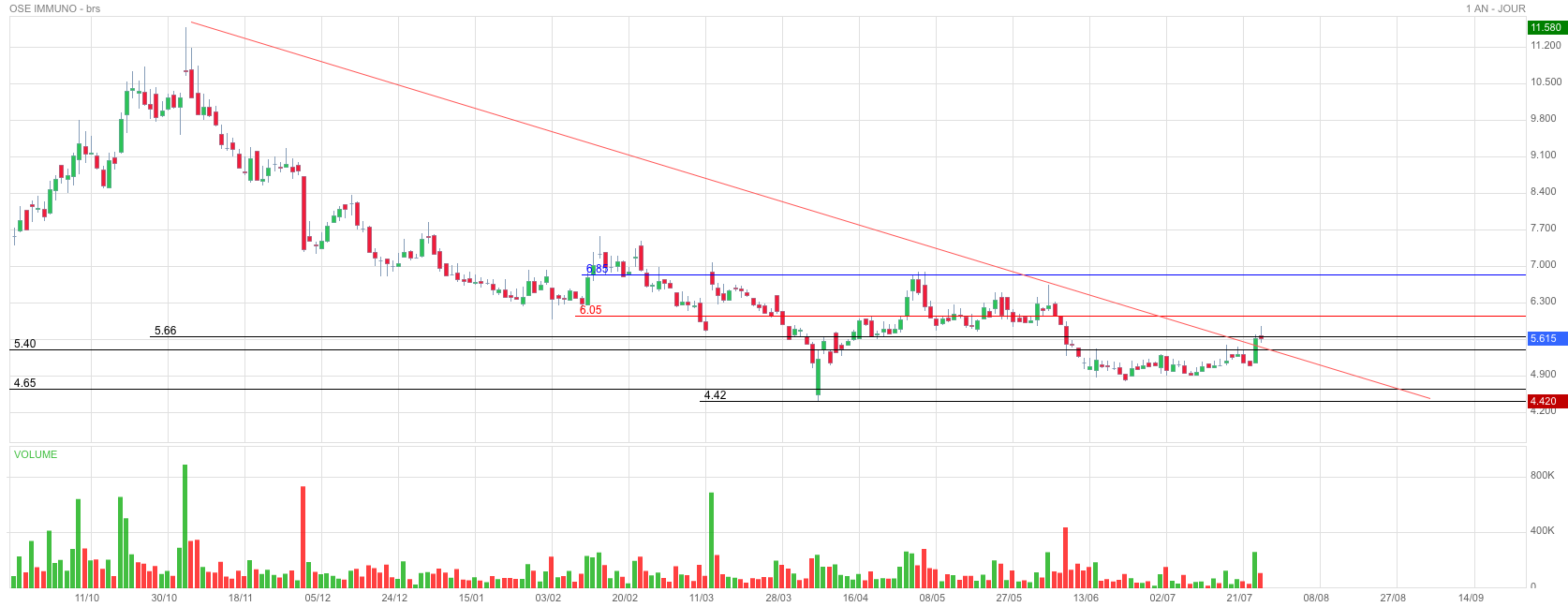Image resolution: width=1568 pixels, height=607 pixels.
Task: Select the 20/02 date label
Action: pos(625,598)
